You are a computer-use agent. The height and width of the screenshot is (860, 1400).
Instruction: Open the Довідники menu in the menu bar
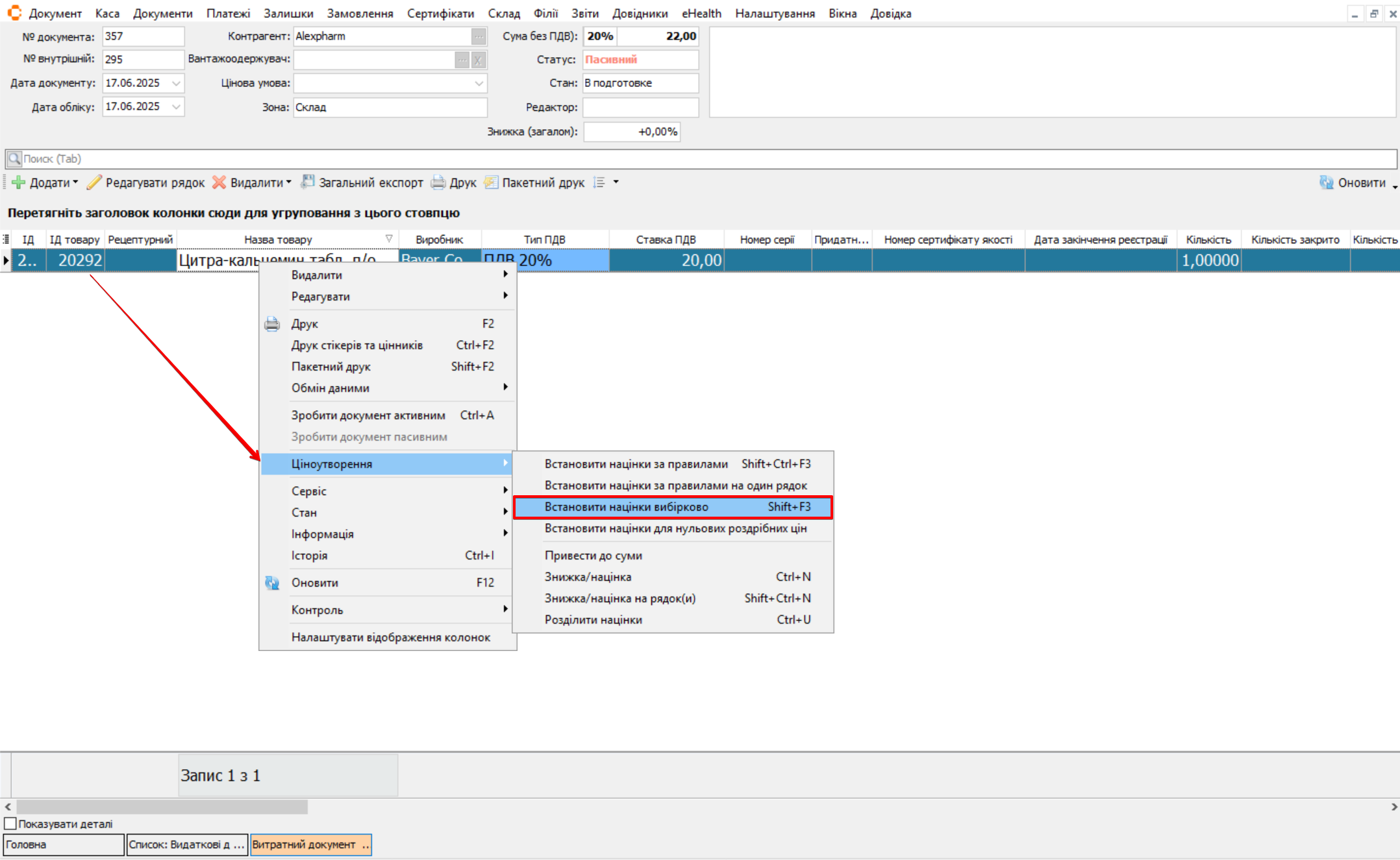point(640,13)
